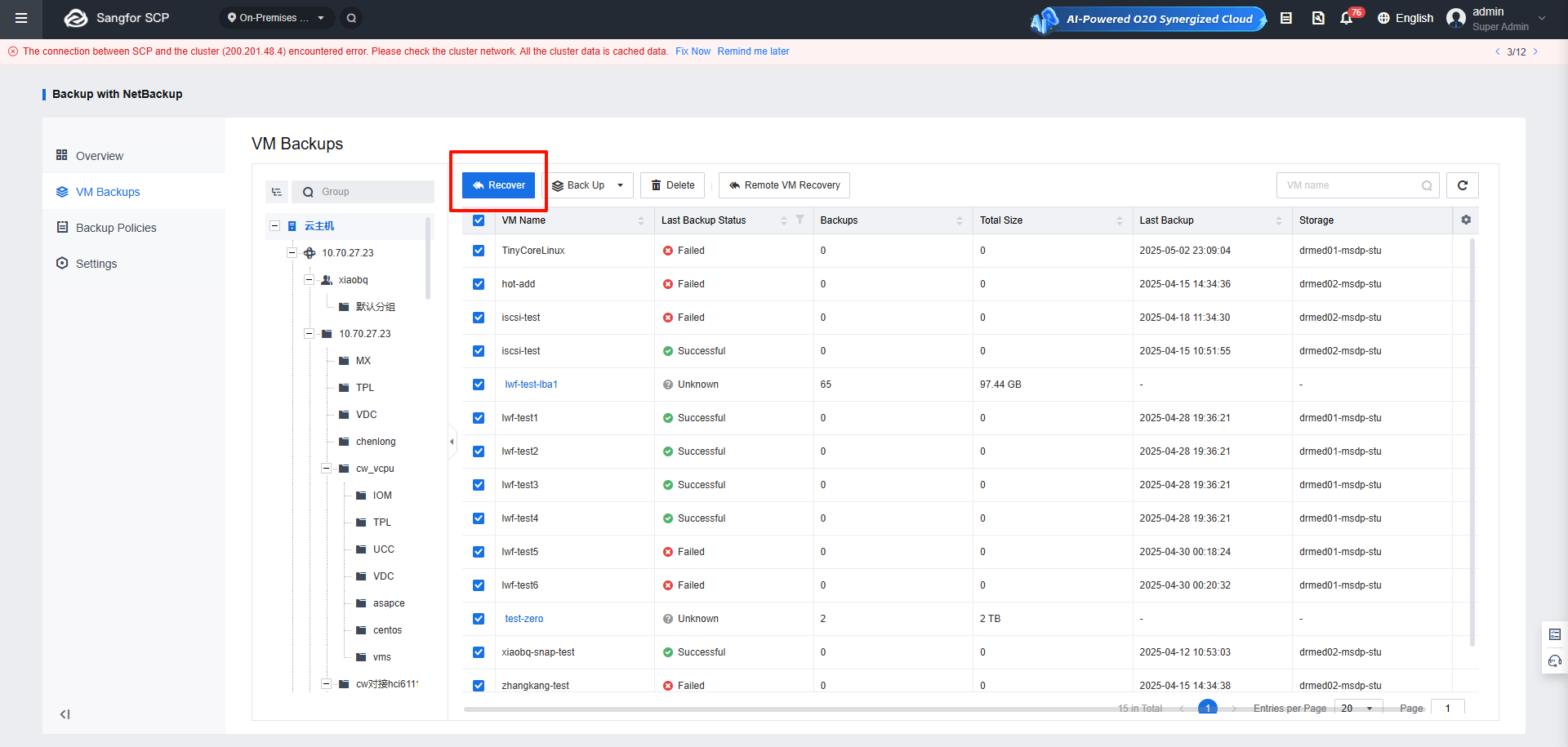Collapse the cw_vcpu folder node
Image resolution: width=1568 pixels, height=747 pixels.
pos(327,469)
